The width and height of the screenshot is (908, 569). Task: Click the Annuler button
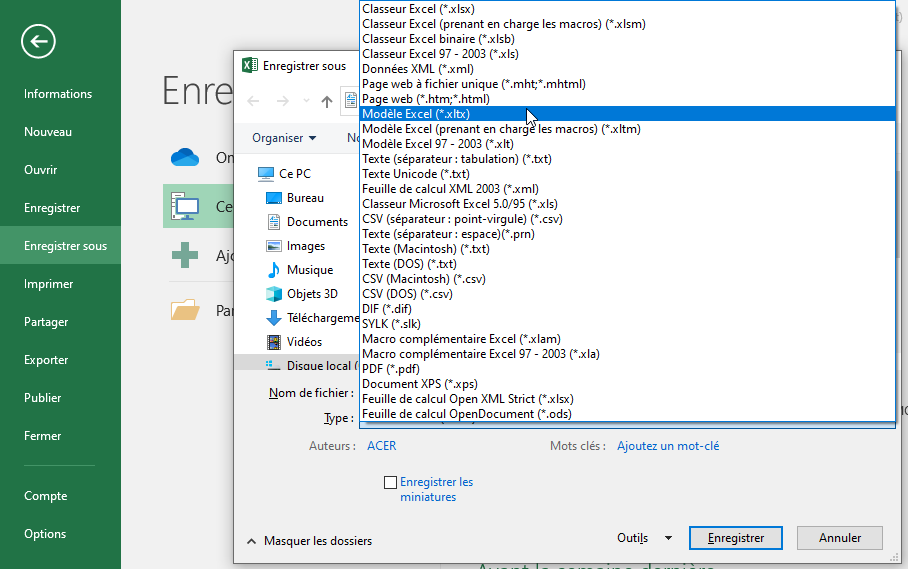[x=840, y=538]
